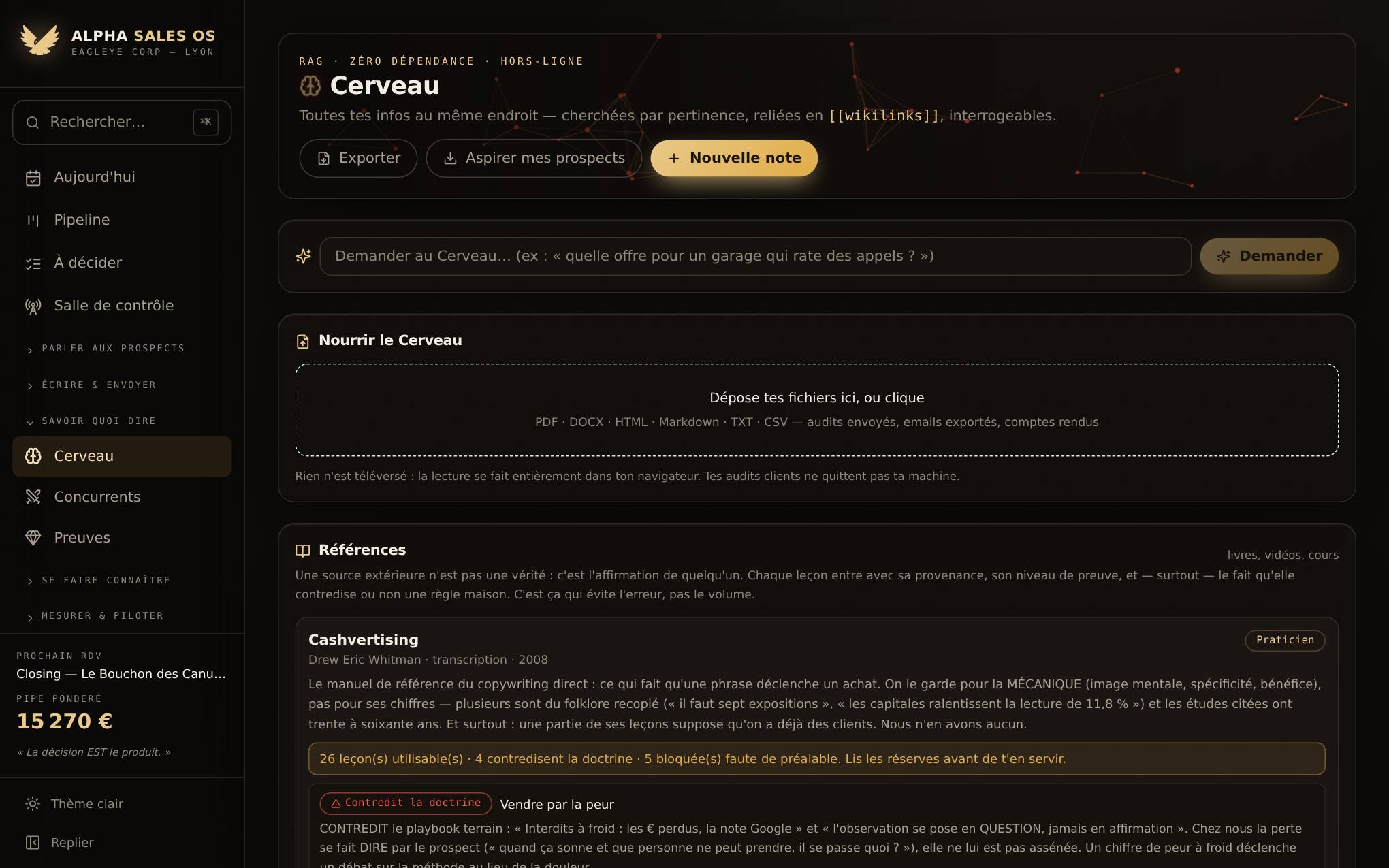Click the Preuves diamond icon
The width and height of the screenshot is (1389, 868).
tap(33, 538)
